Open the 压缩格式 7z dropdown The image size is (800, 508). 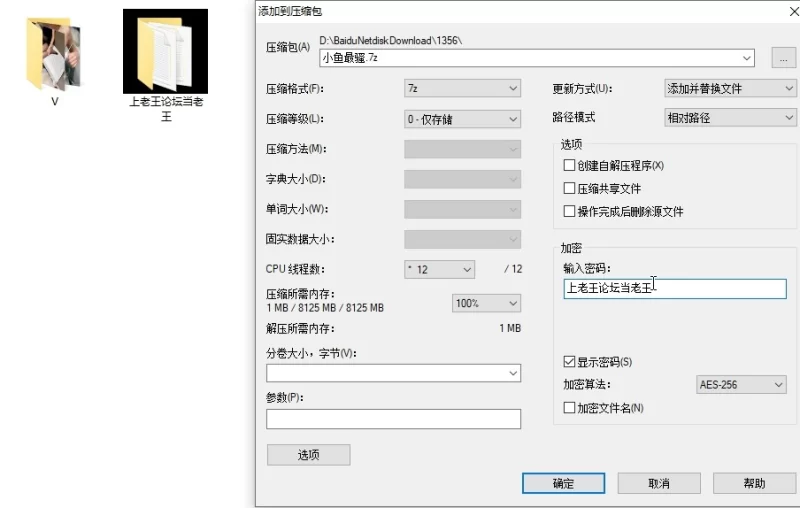(x=462, y=89)
